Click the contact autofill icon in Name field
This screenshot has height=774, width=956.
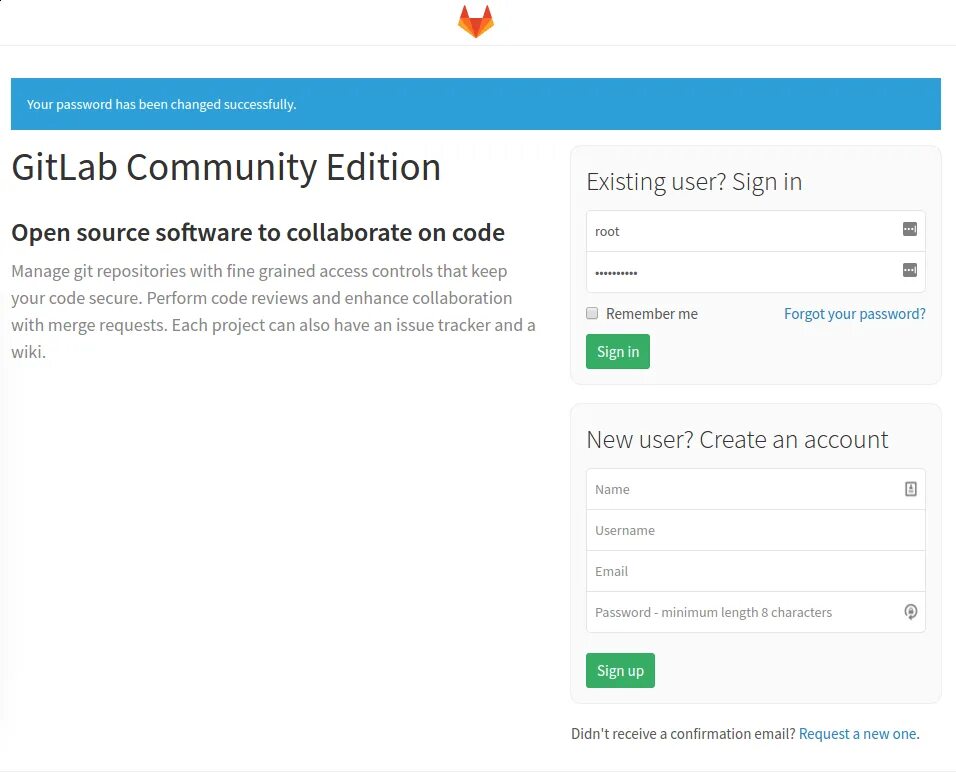[910, 489]
